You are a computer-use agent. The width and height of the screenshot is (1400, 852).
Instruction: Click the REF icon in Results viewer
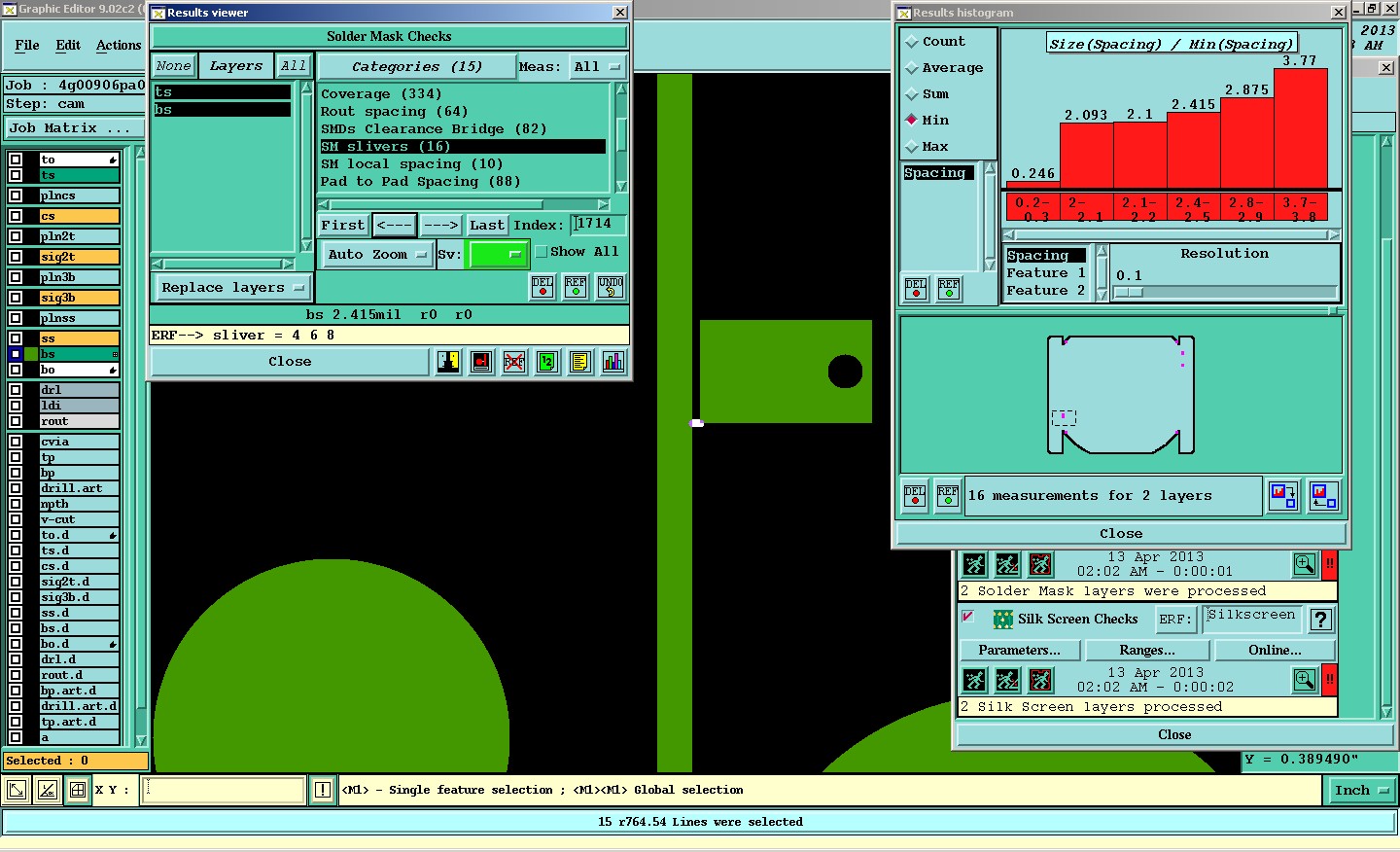576,286
